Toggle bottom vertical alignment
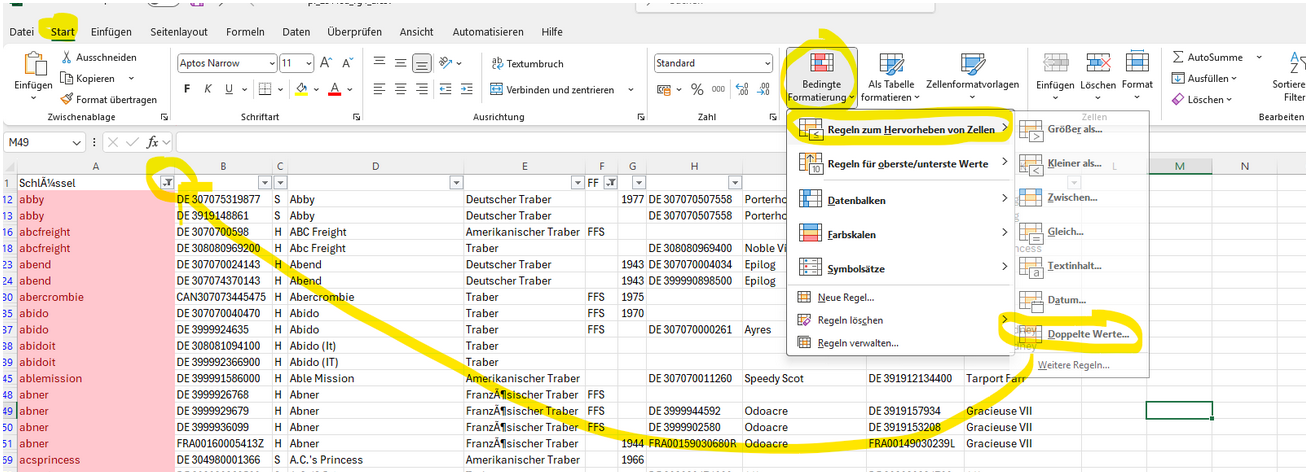 pyautogui.click(x=422, y=62)
